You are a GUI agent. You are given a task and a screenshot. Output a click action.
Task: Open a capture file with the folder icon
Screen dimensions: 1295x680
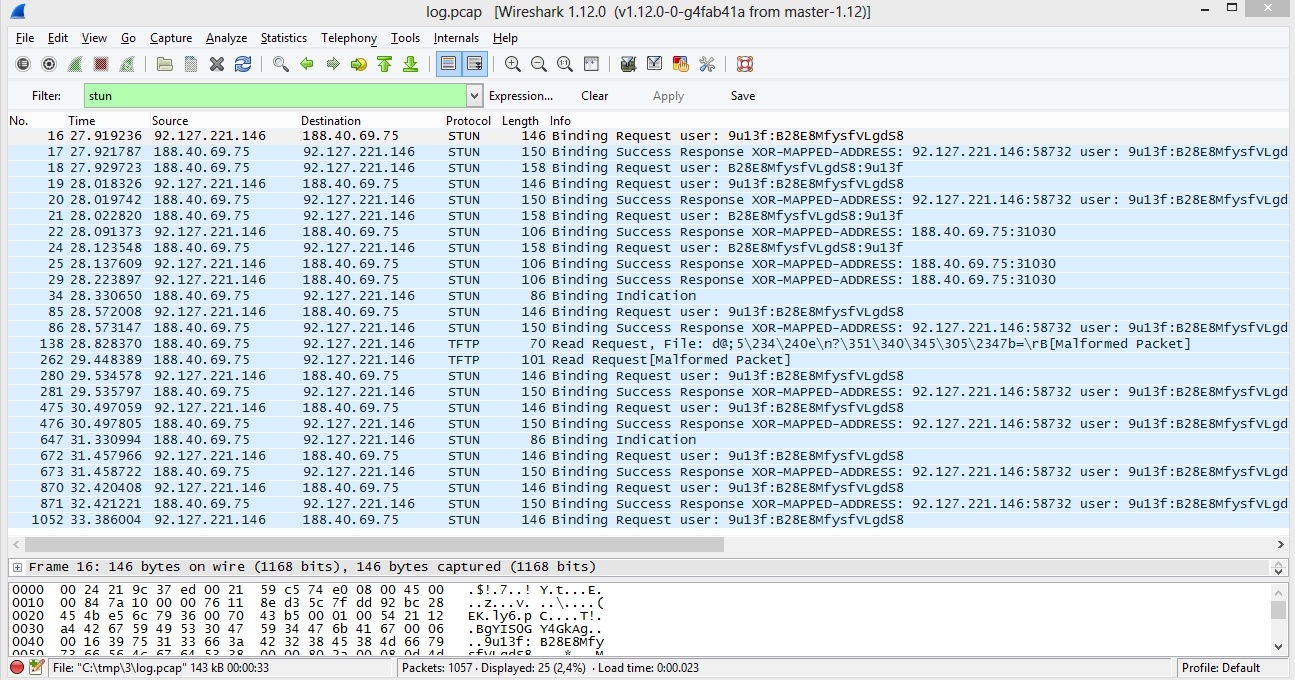pos(165,64)
